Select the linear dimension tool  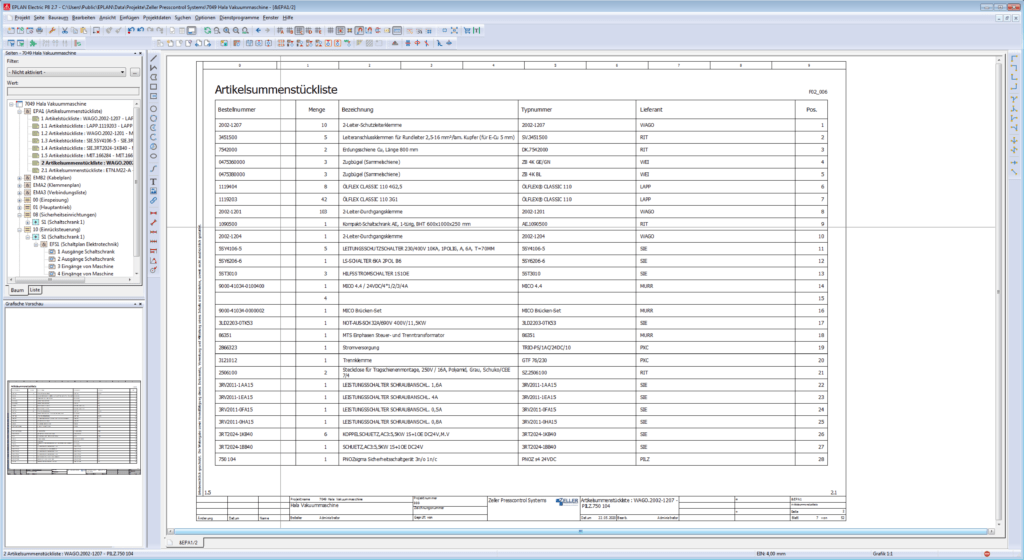(154, 213)
